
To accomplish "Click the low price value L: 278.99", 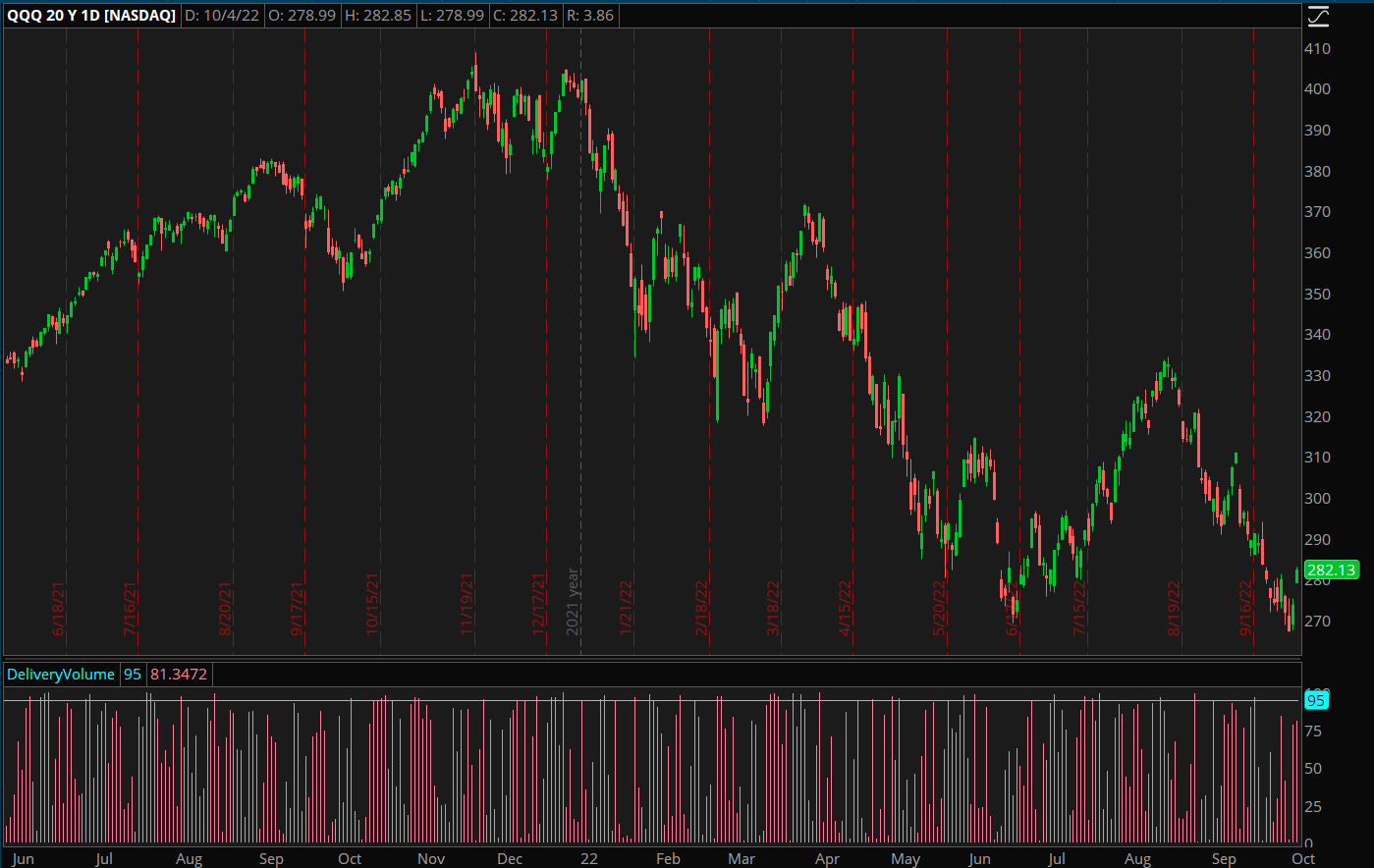I will coord(453,16).
